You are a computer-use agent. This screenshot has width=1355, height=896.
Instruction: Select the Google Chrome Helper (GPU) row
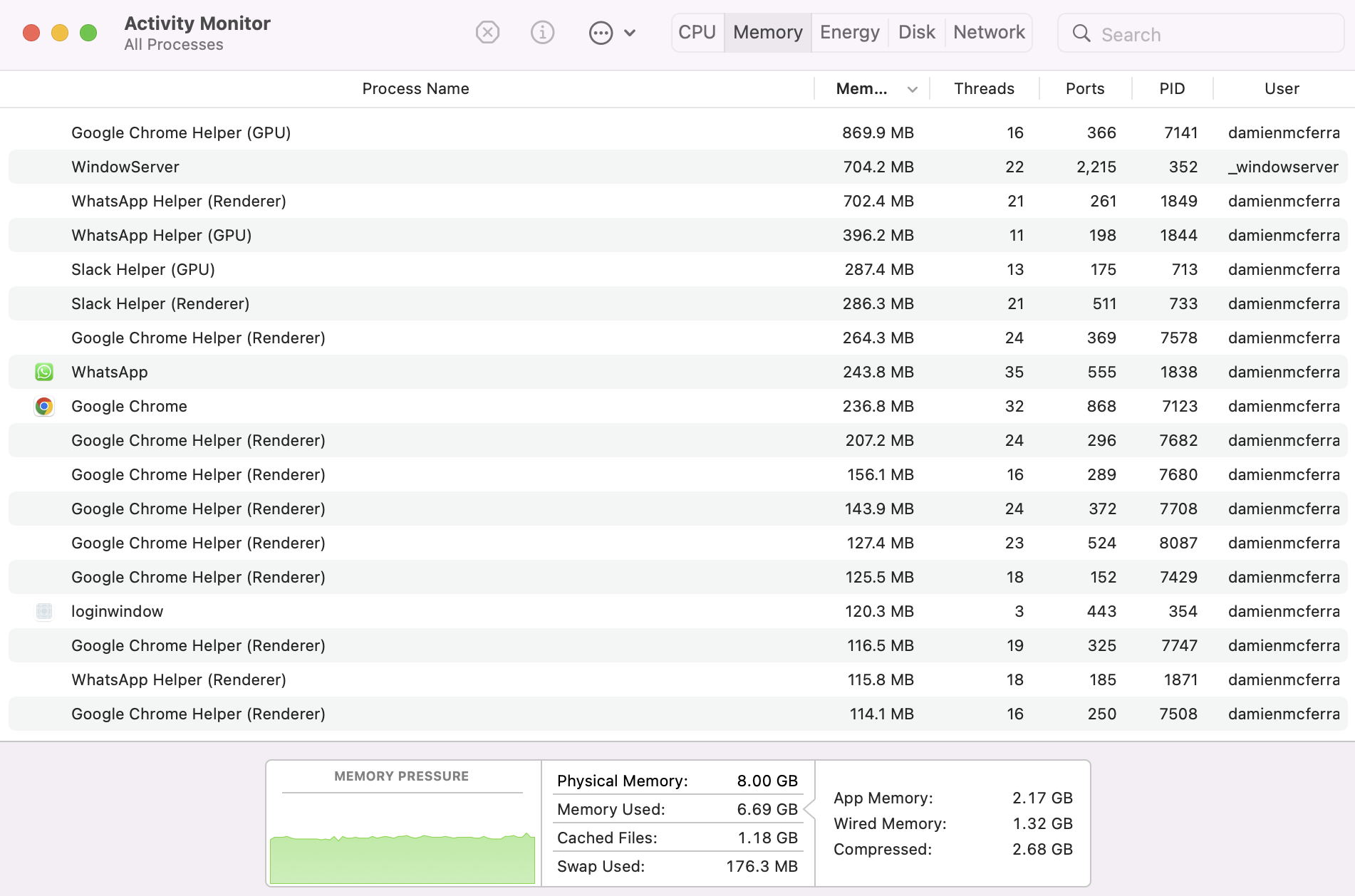tap(677, 132)
